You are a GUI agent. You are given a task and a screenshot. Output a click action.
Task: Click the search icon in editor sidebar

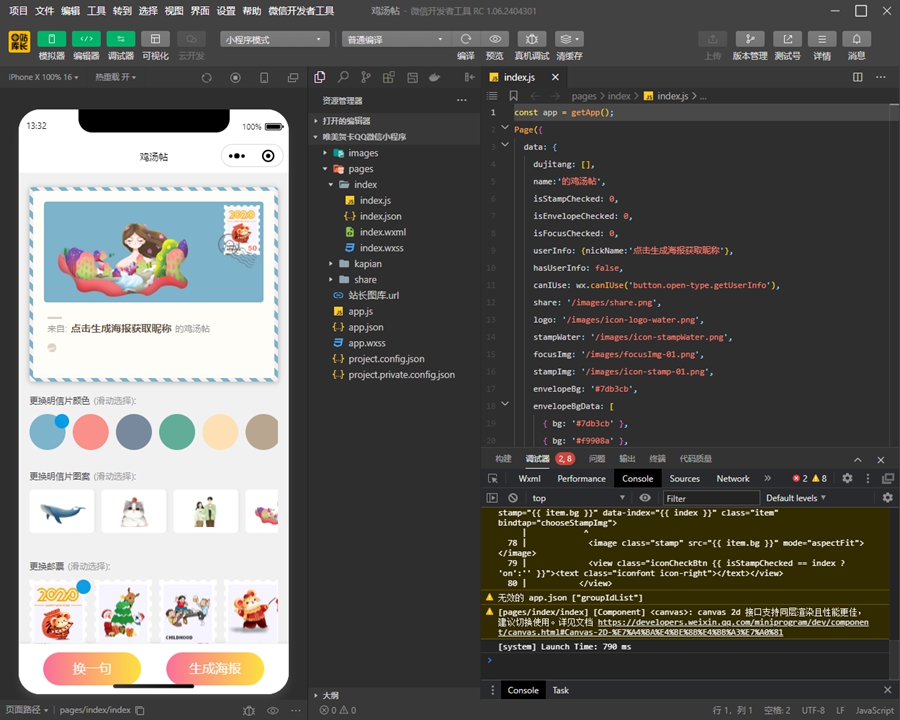343,77
